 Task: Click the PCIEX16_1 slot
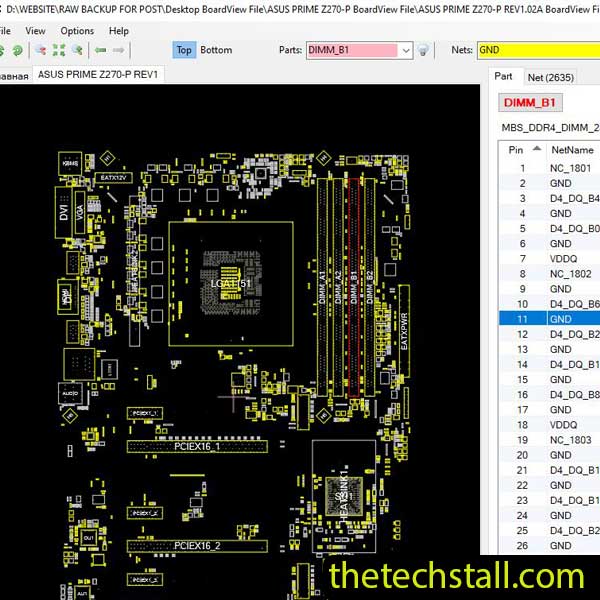tap(197, 447)
